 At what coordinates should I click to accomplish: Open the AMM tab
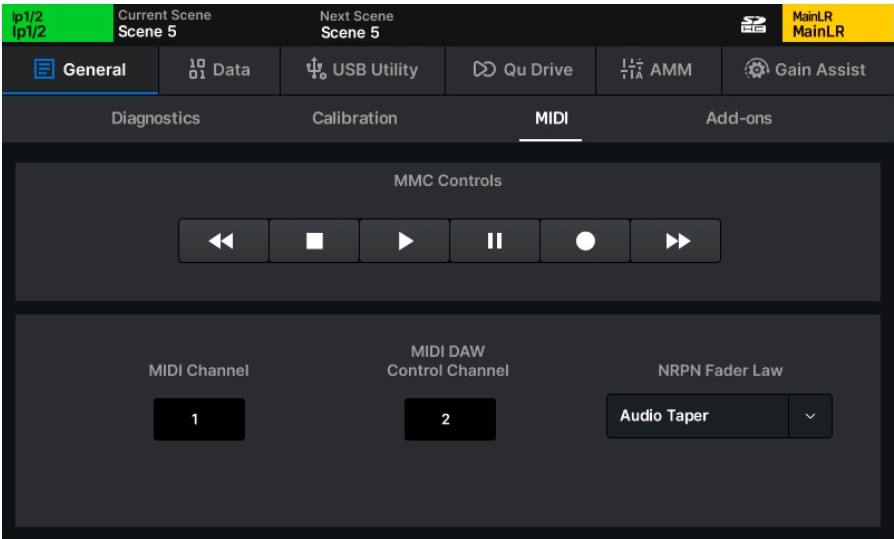(x=659, y=70)
